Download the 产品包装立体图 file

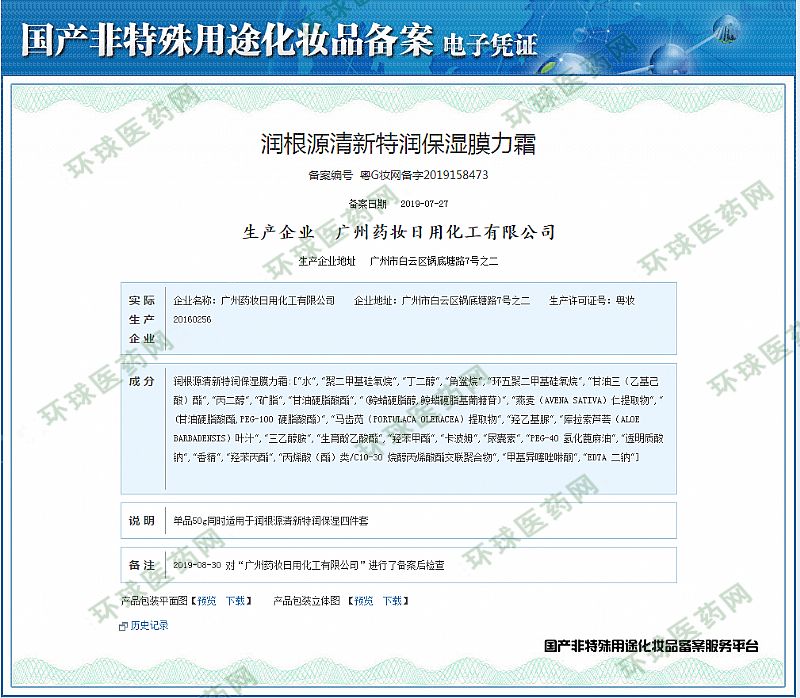[x=391, y=601]
